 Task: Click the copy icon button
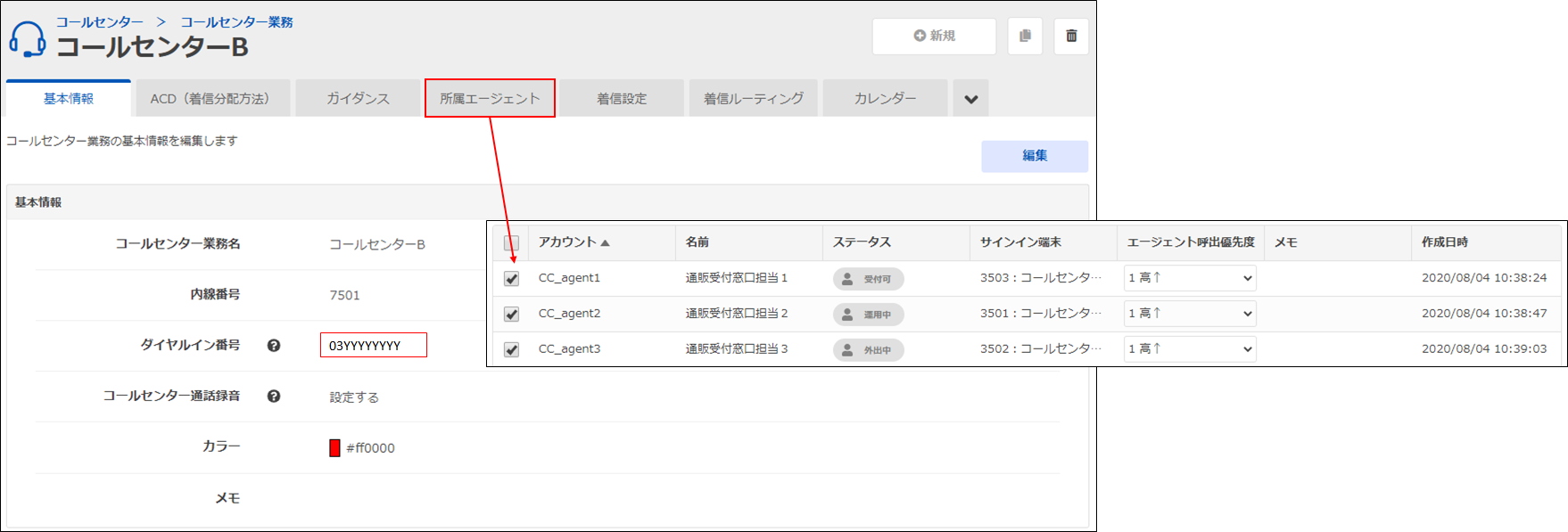1025,37
